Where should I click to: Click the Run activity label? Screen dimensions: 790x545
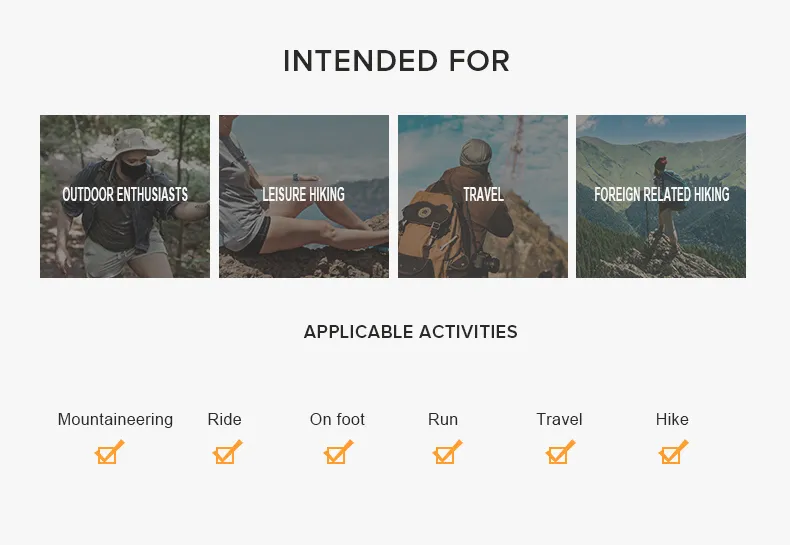tap(443, 420)
